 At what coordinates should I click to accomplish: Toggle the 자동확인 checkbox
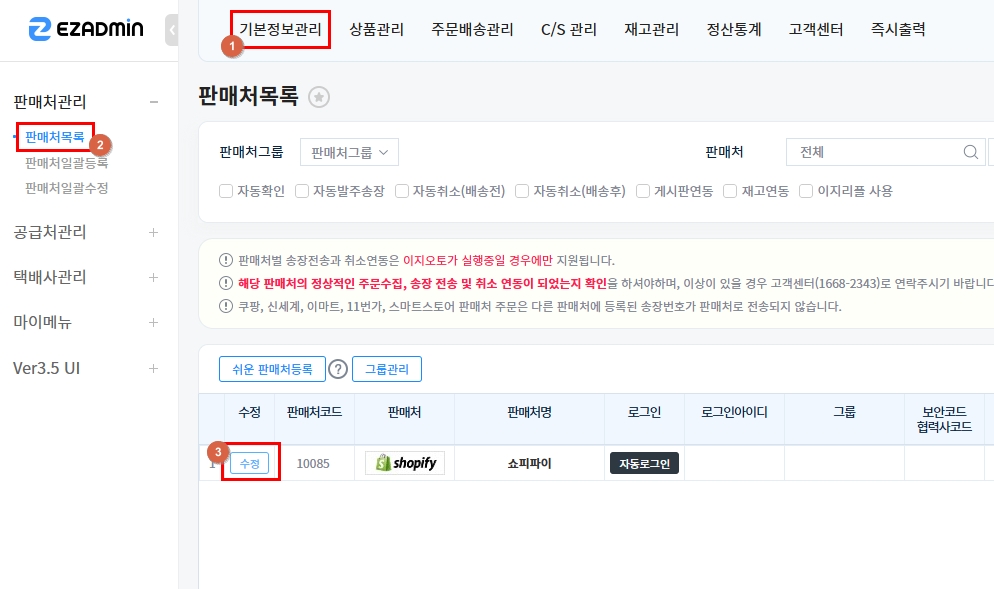pos(226,191)
